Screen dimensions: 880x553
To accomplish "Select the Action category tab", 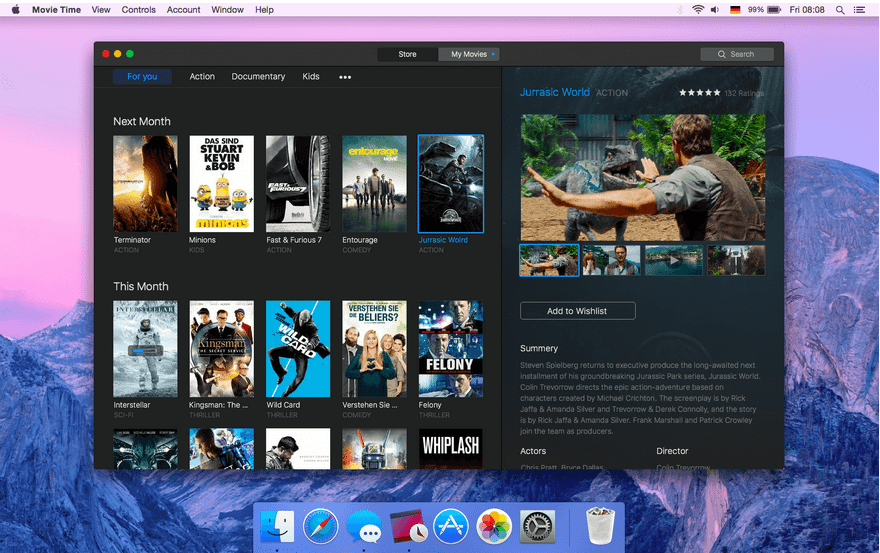I will pyautogui.click(x=202, y=76).
